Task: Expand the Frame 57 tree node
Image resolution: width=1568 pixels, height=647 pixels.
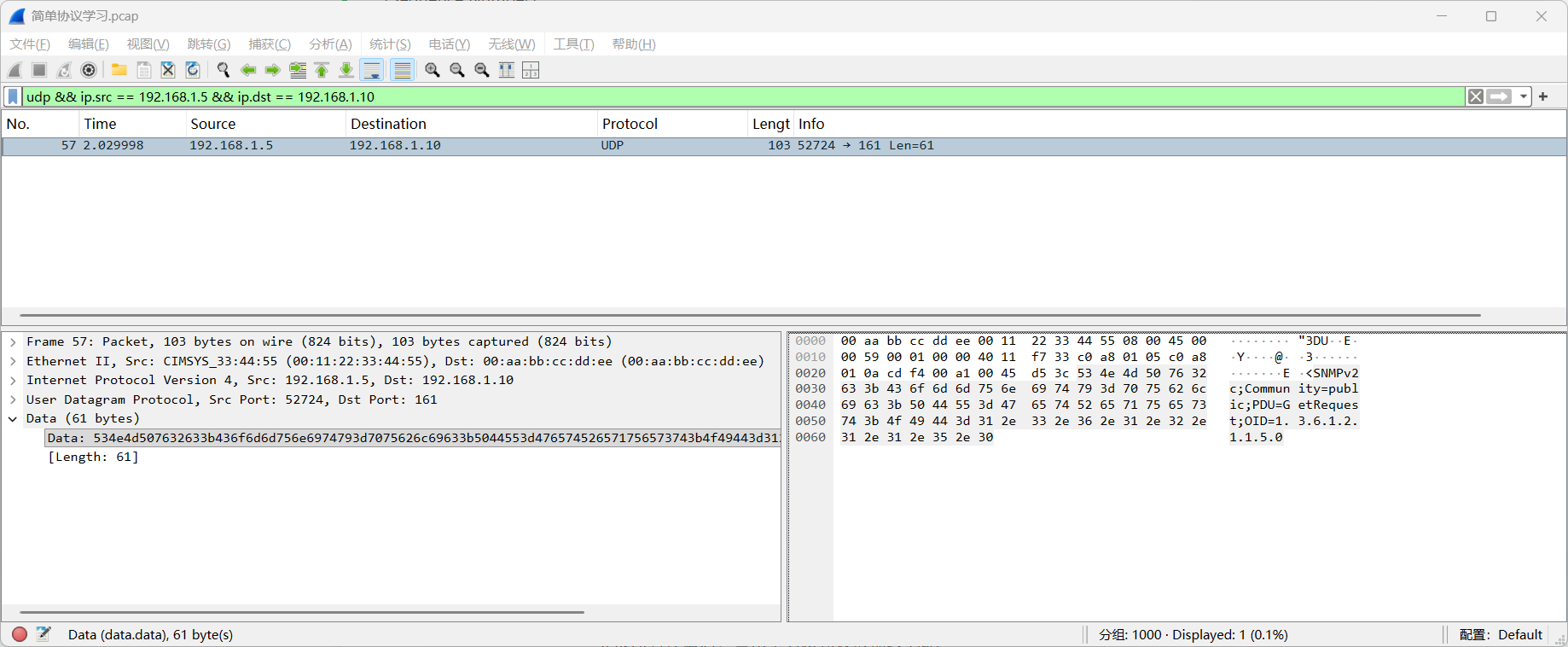Action: [x=13, y=341]
